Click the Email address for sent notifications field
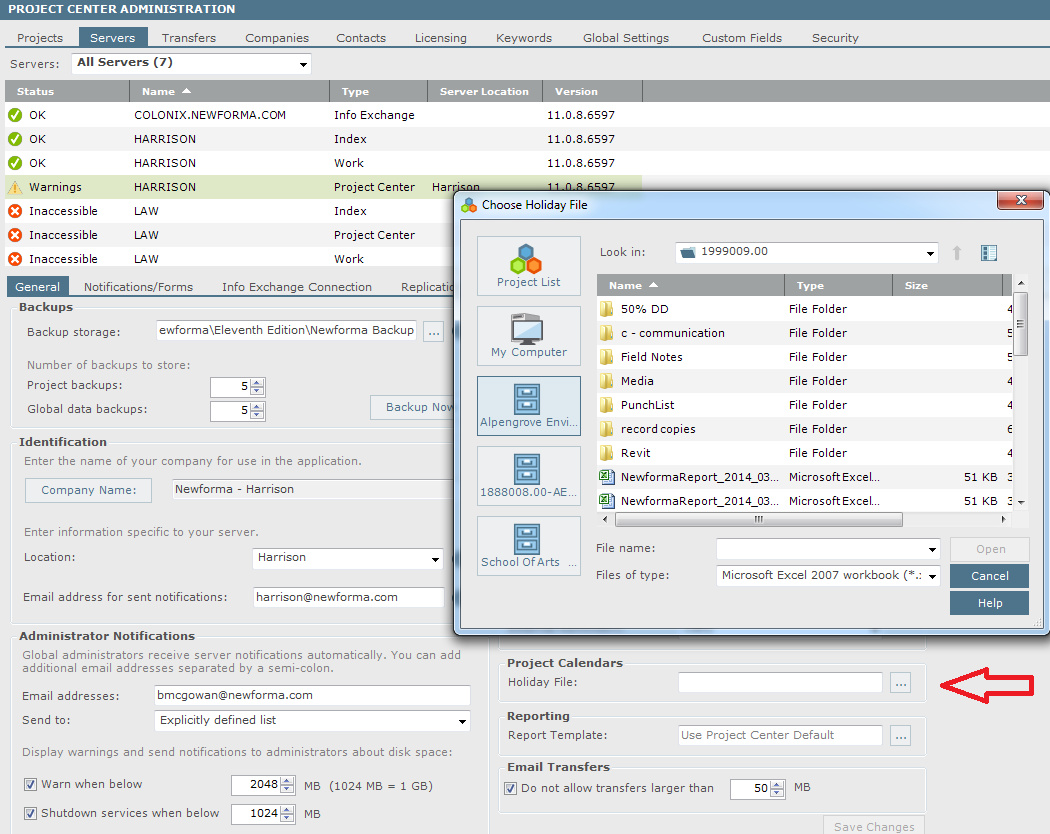 (349, 598)
